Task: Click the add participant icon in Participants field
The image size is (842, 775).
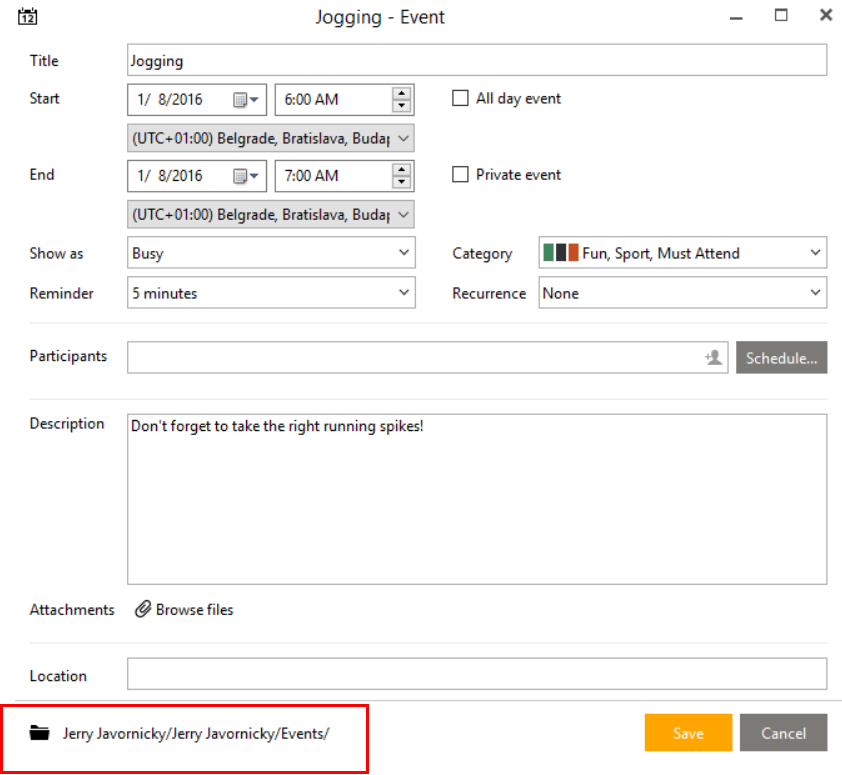Action: click(712, 357)
